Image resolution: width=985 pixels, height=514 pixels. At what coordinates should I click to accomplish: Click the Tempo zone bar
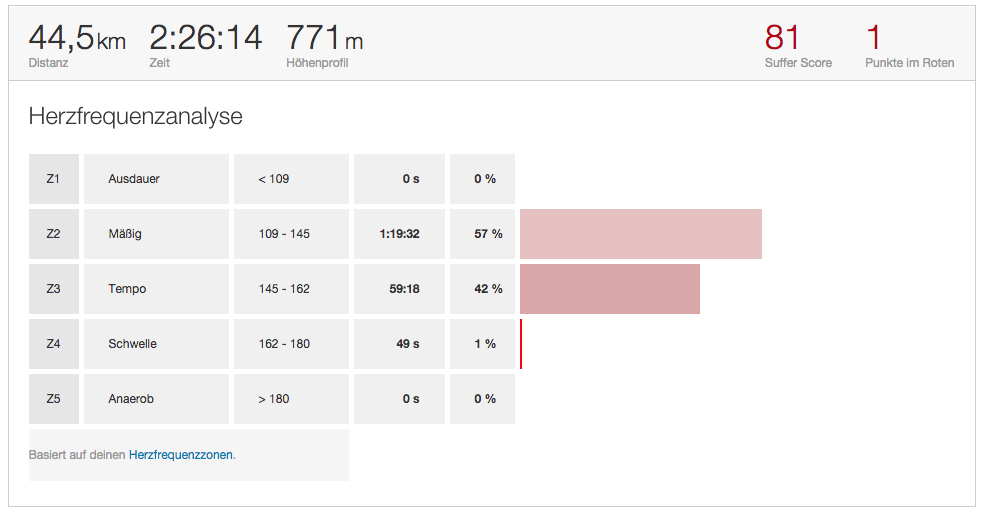tap(610, 289)
